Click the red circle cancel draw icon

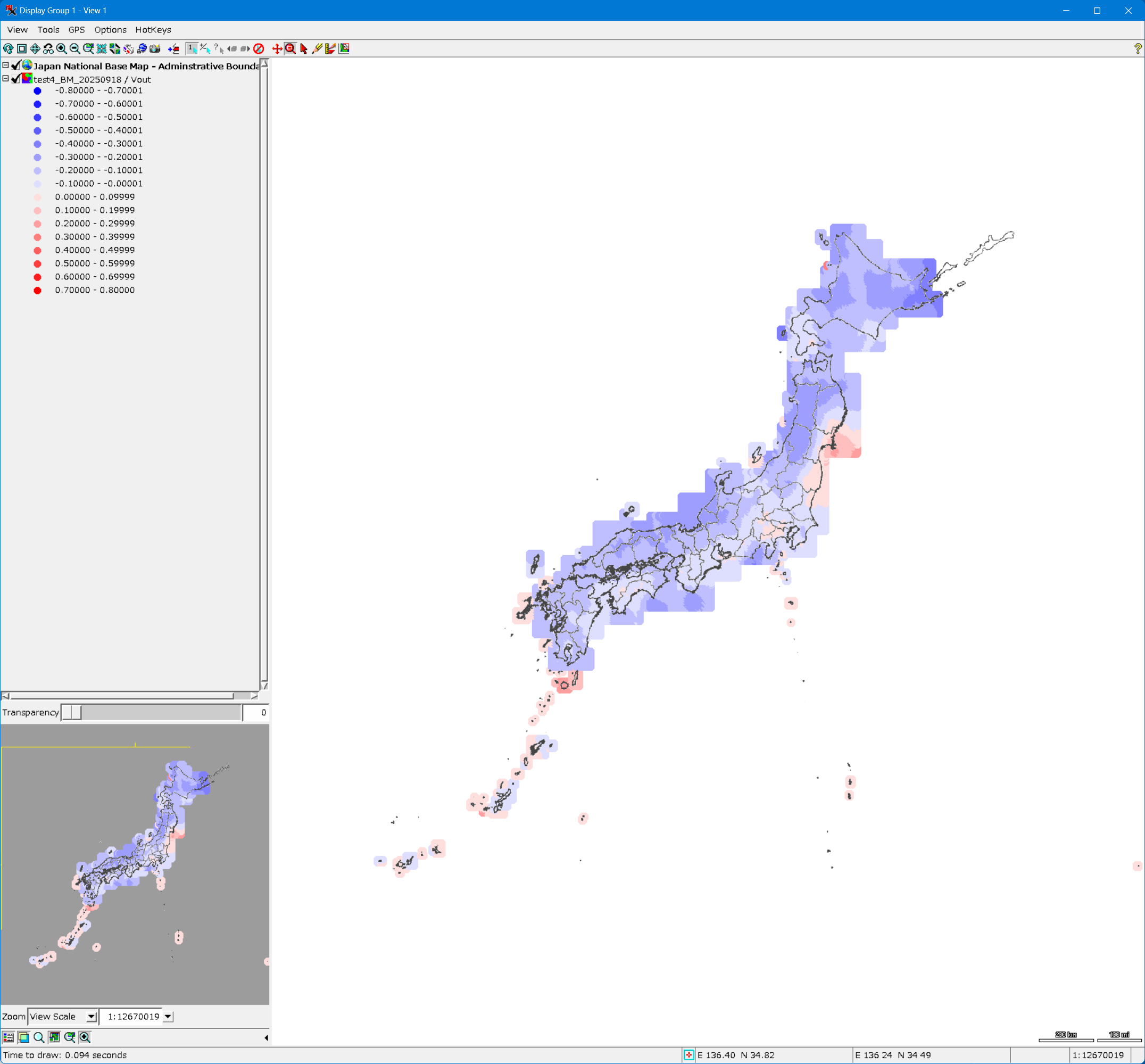tap(259, 49)
